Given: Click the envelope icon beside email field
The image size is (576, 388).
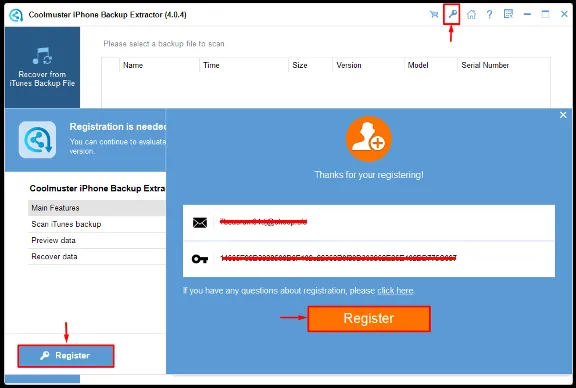Looking at the screenshot, I should pyautogui.click(x=200, y=223).
